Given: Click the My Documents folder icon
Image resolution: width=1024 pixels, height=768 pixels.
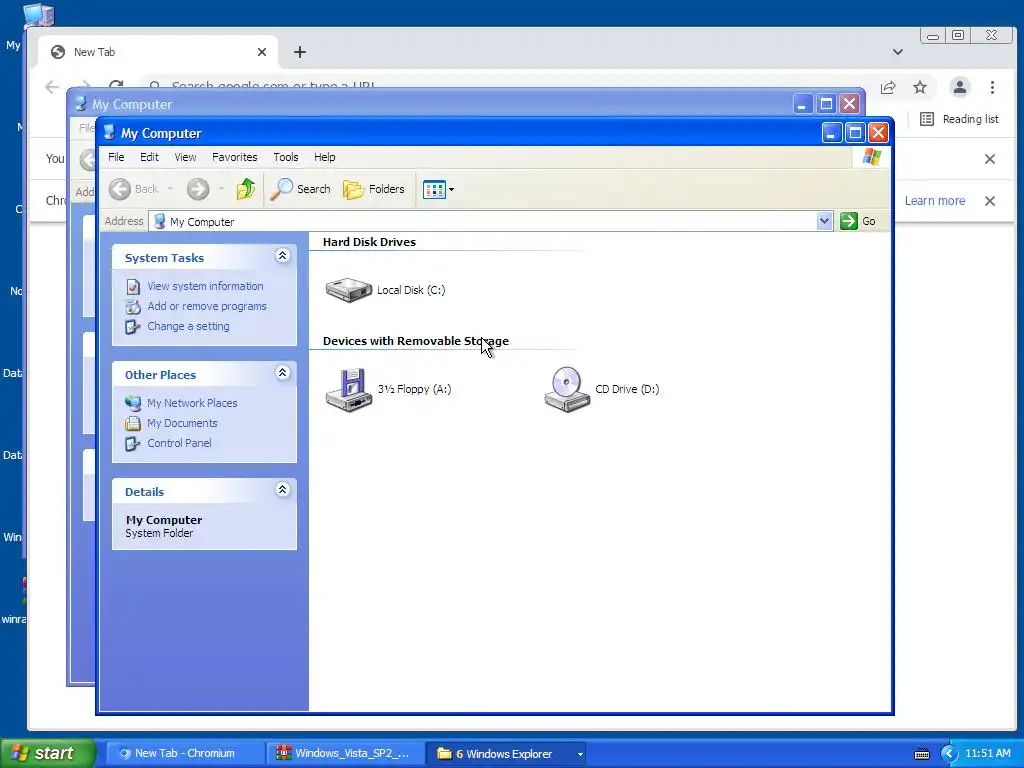Looking at the screenshot, I should click(133, 423).
